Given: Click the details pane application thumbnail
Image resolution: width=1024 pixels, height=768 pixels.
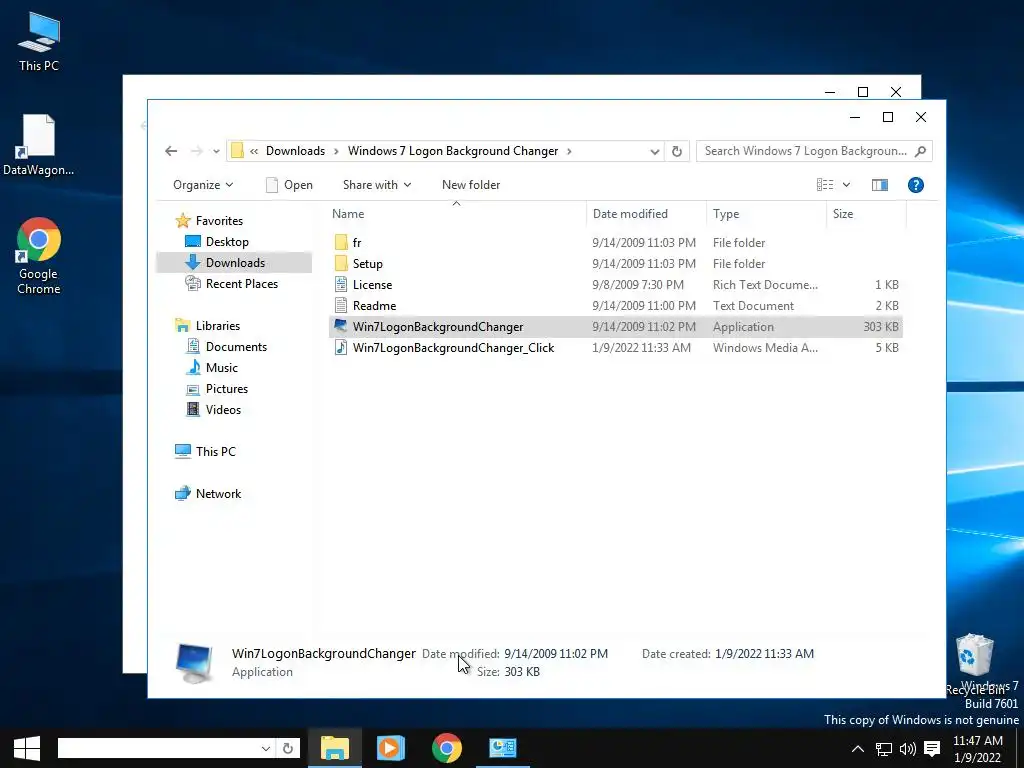Looking at the screenshot, I should point(195,663).
